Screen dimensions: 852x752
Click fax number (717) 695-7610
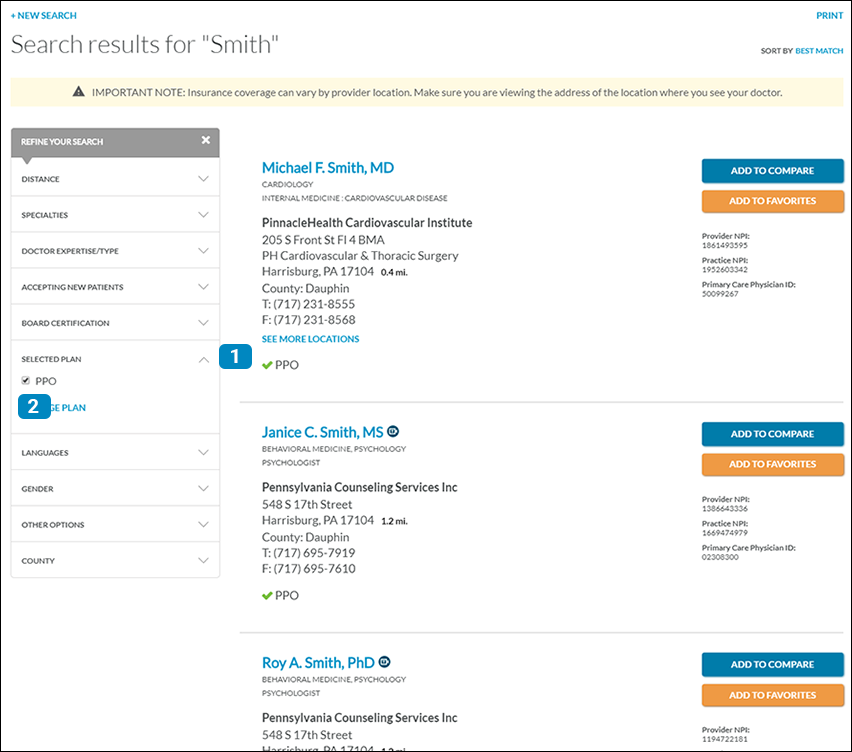(x=314, y=568)
